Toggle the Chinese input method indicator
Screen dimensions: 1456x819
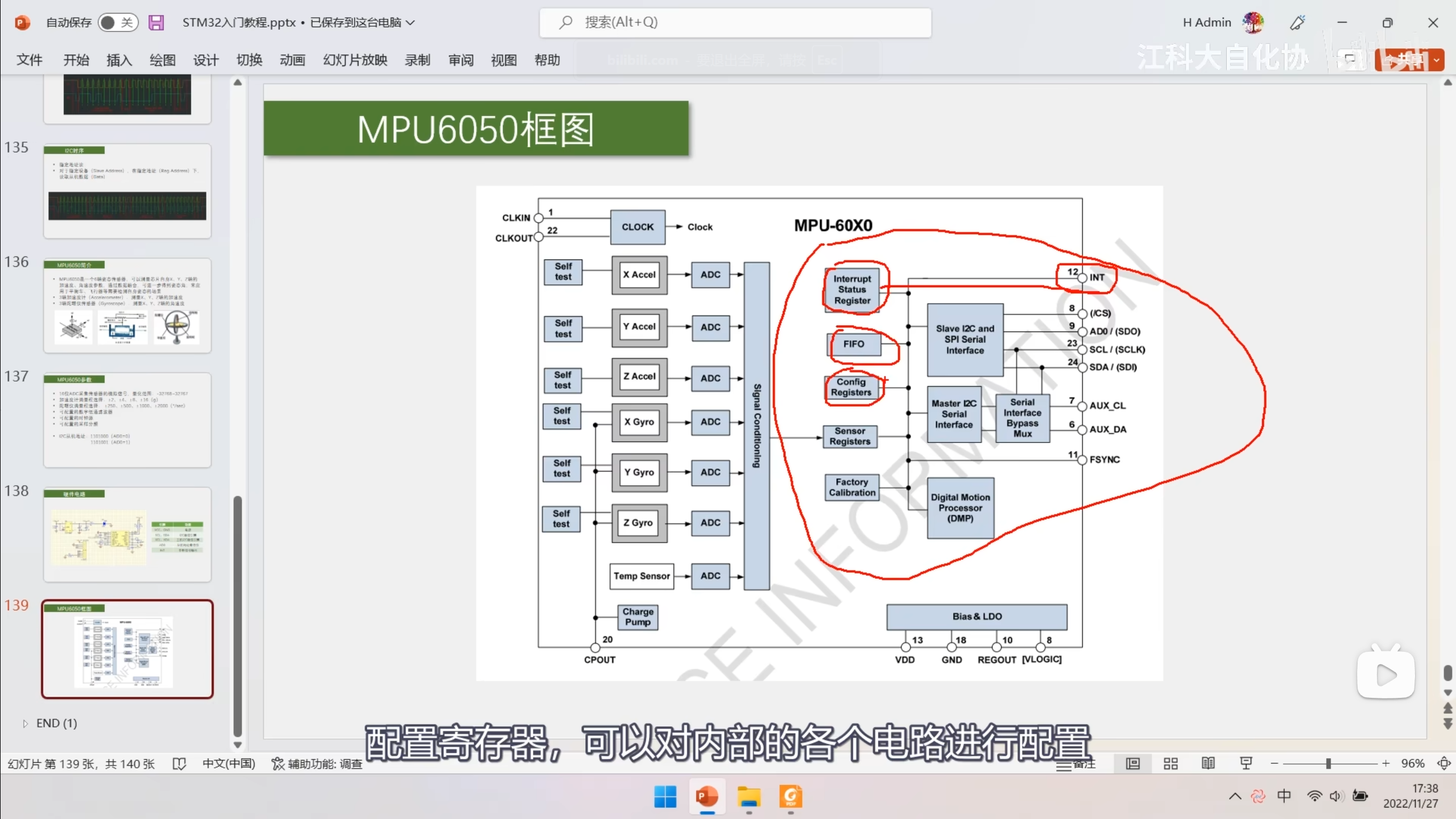[x=1284, y=796]
